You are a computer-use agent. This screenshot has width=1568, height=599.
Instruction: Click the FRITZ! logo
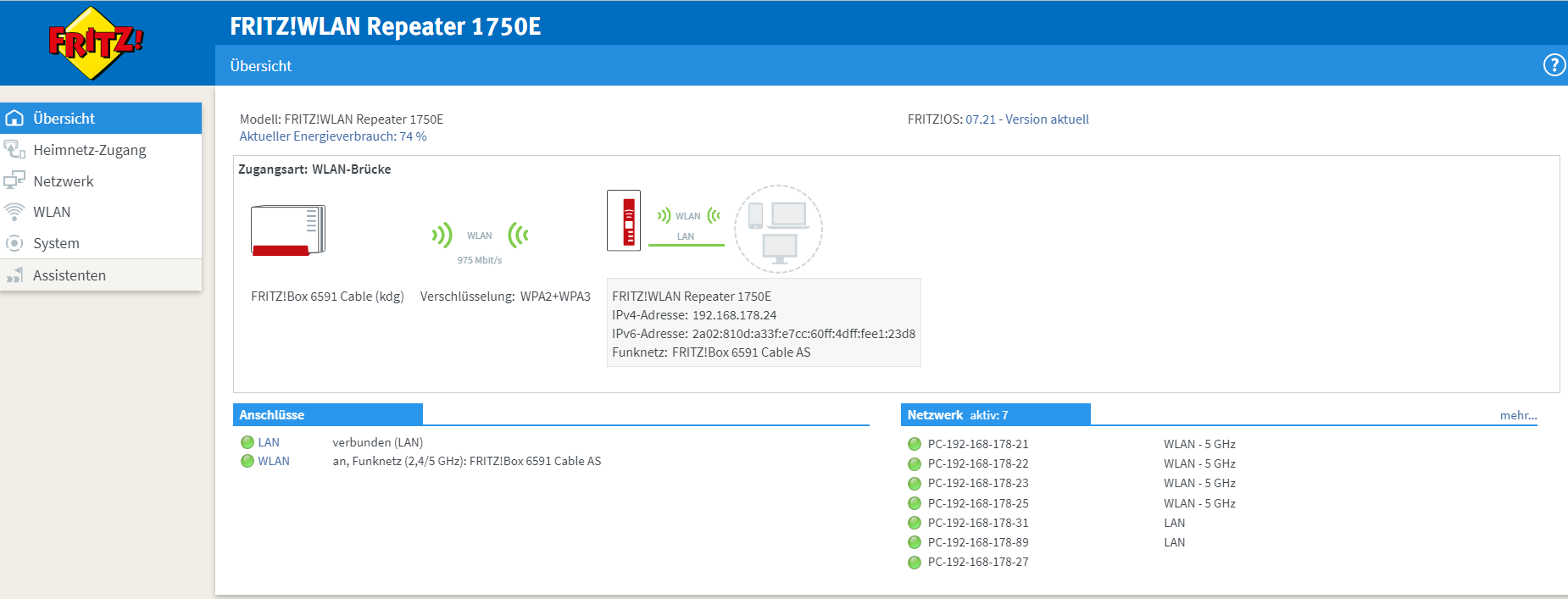pos(96,42)
